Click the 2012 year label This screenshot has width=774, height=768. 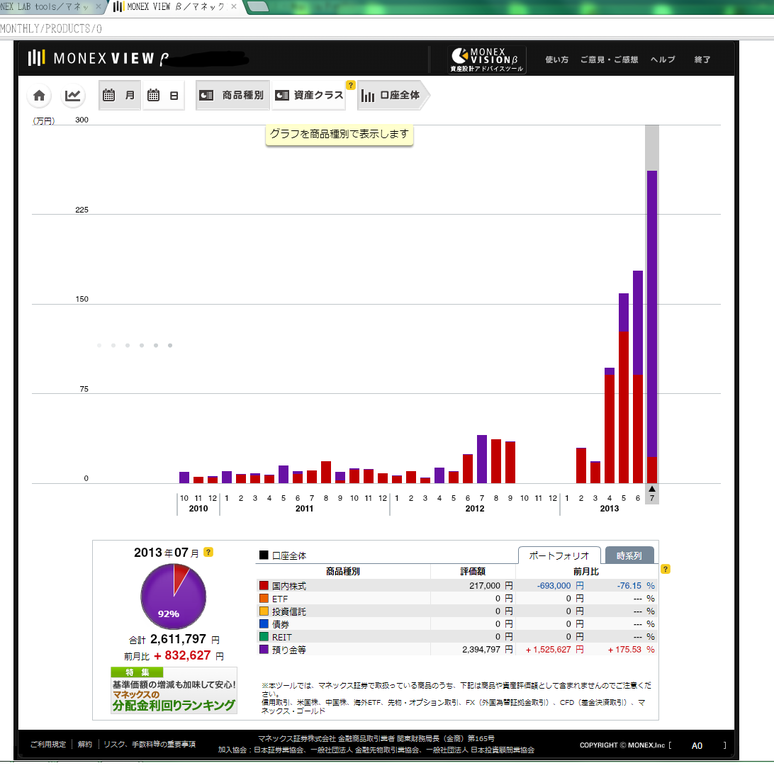pos(475,508)
